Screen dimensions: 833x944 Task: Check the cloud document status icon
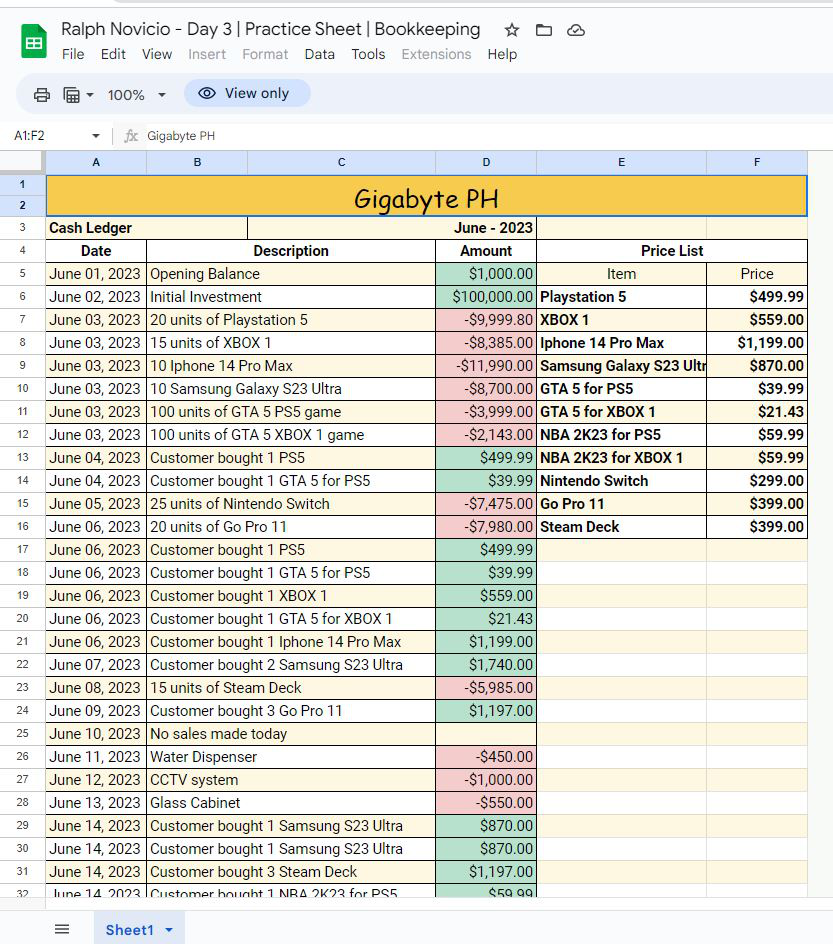tap(576, 30)
